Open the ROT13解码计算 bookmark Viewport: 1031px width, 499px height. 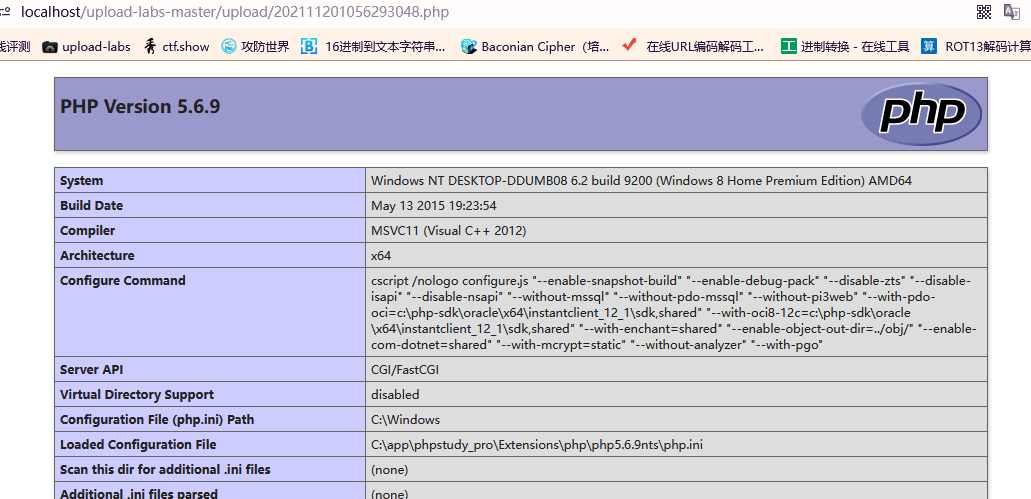tap(976, 47)
